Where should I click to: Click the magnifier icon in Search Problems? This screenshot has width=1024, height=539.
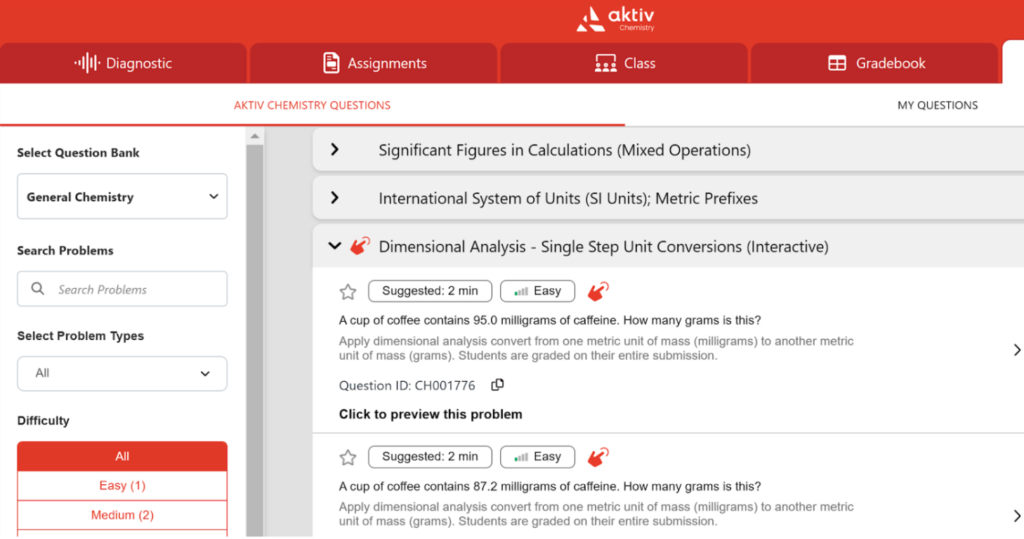pyautogui.click(x=38, y=289)
